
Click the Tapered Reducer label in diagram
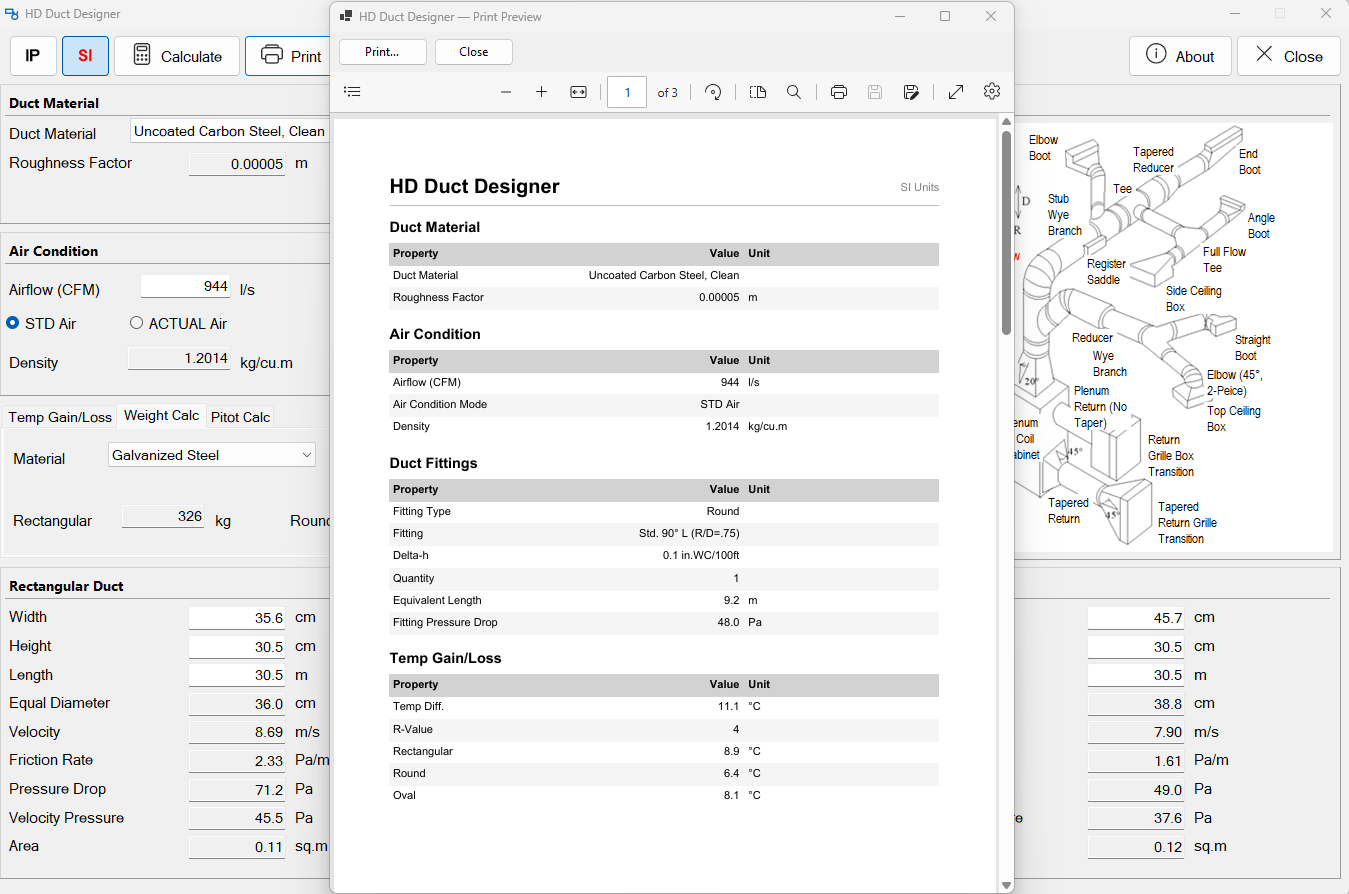(x=1153, y=160)
